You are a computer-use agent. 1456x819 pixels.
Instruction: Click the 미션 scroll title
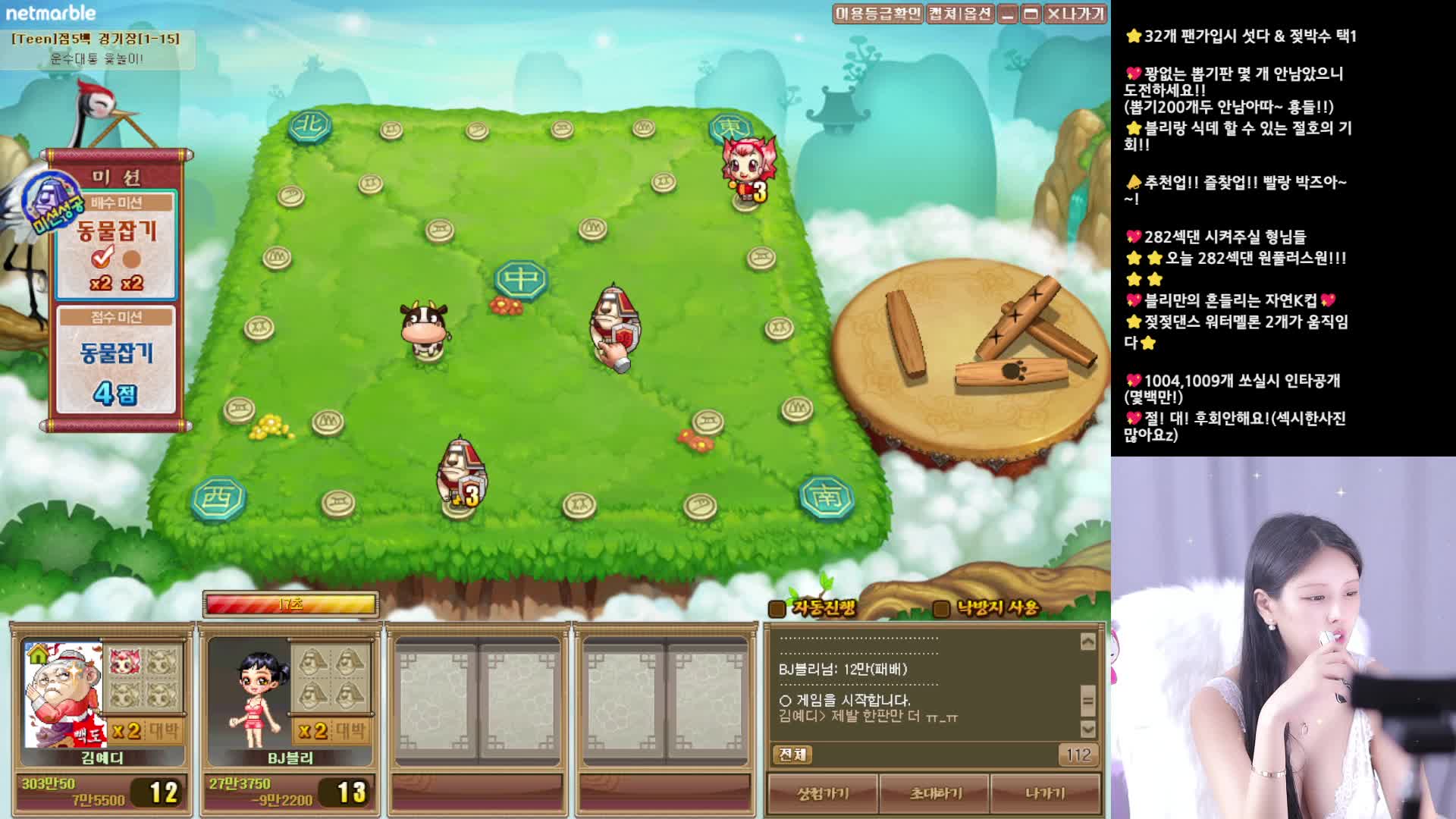pos(116,177)
